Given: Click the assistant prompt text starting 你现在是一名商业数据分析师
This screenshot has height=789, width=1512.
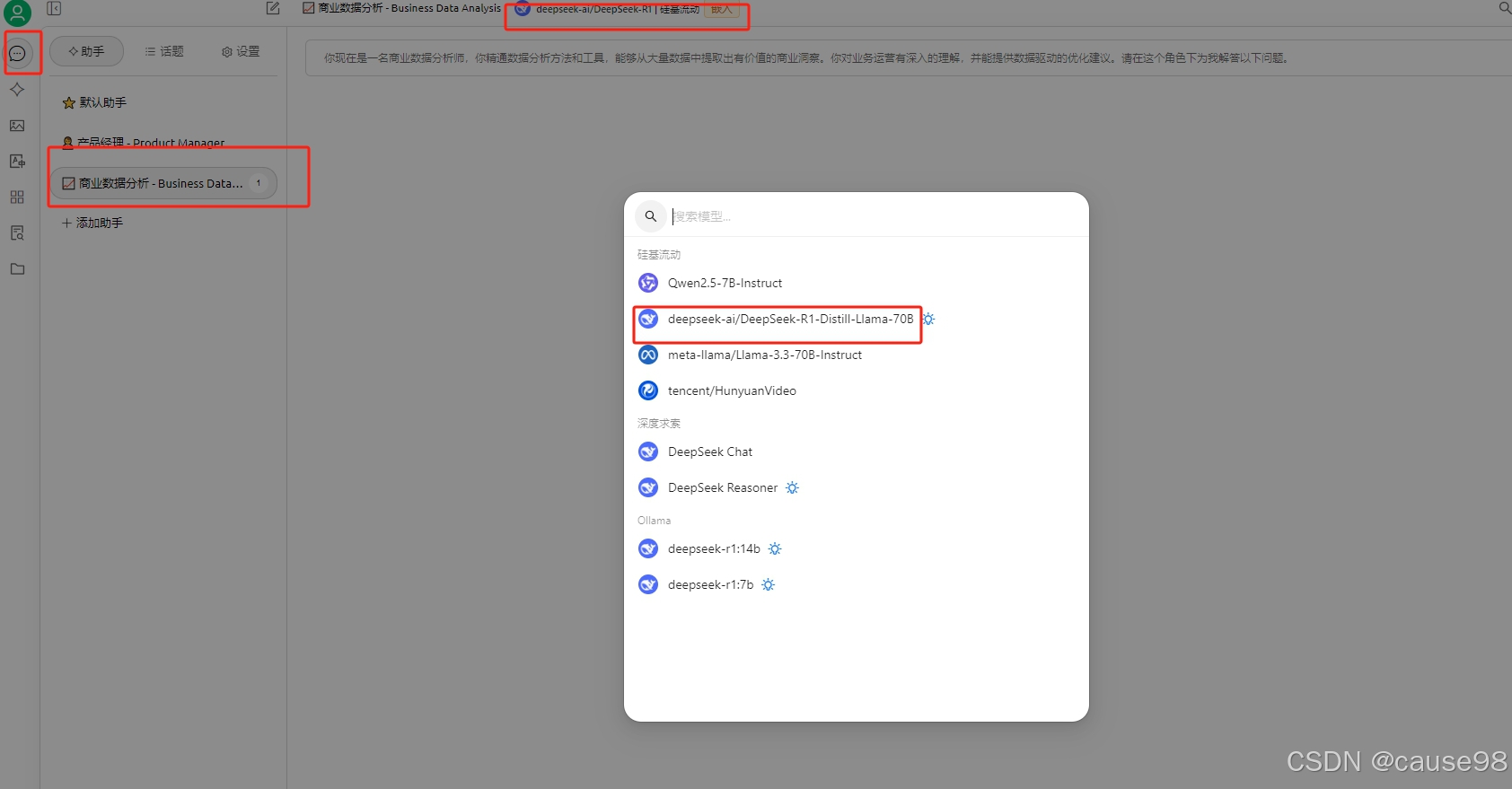Looking at the screenshot, I should point(806,58).
